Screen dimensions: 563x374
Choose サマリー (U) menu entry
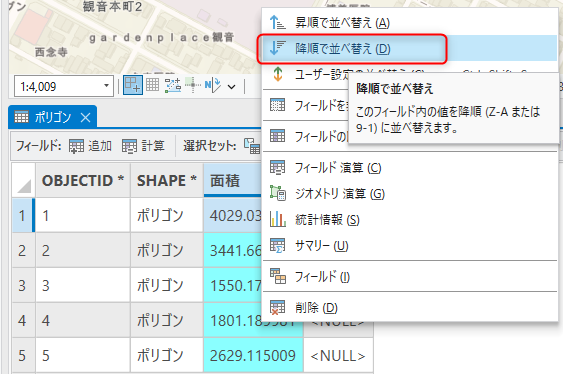tap(410, 246)
